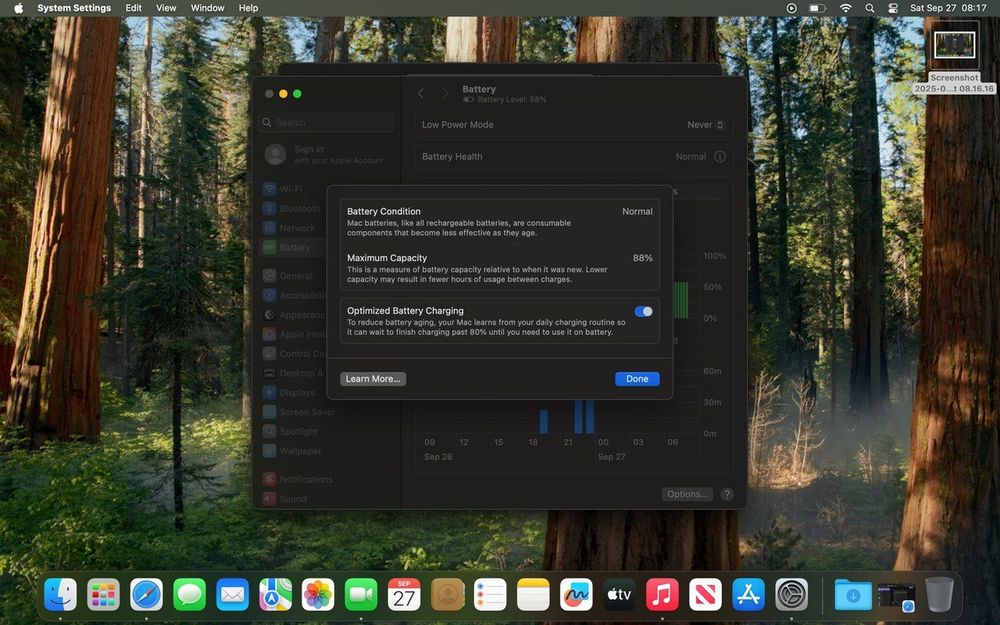Click the Battery Health info icon
The height and width of the screenshot is (625, 1000).
[x=719, y=157]
